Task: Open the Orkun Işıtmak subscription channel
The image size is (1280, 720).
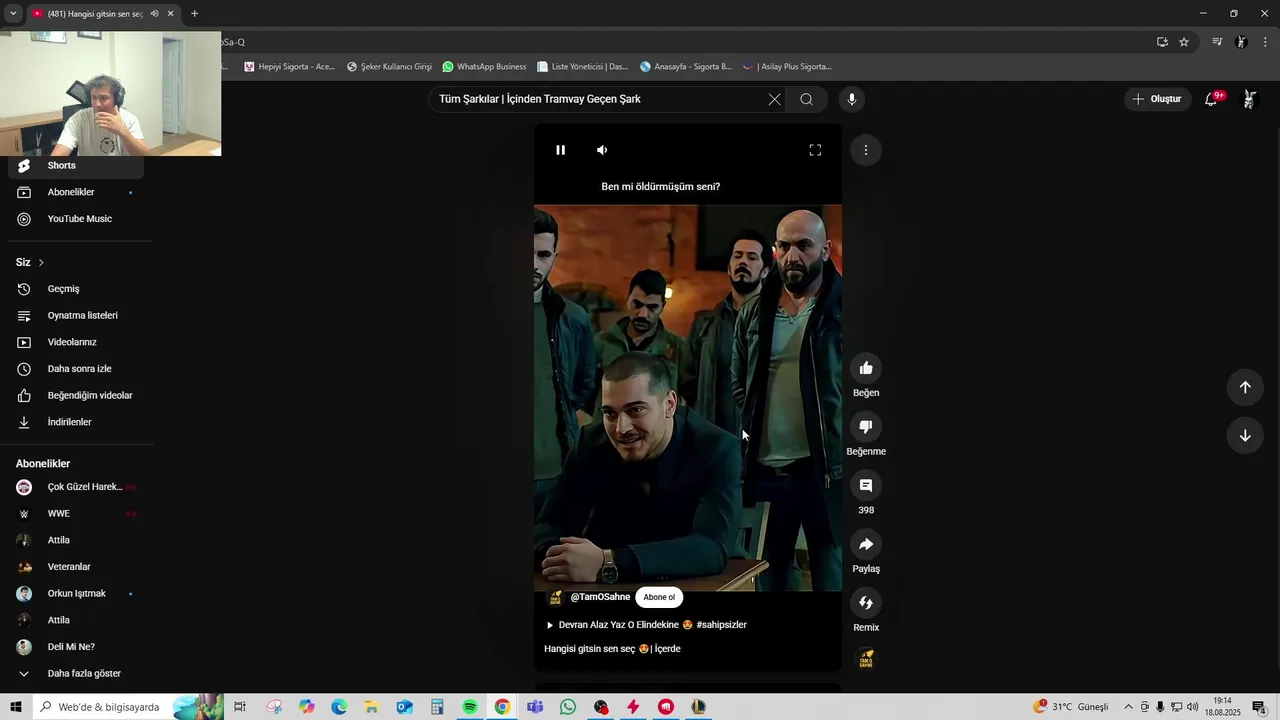Action: point(76,593)
